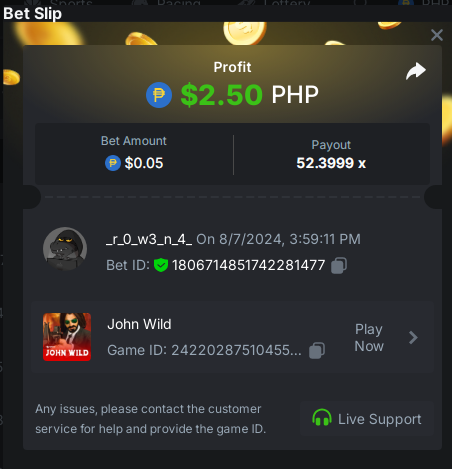The image size is (452, 469).
Task: Click the chevron arrow next to Play Now
Action: (x=413, y=338)
